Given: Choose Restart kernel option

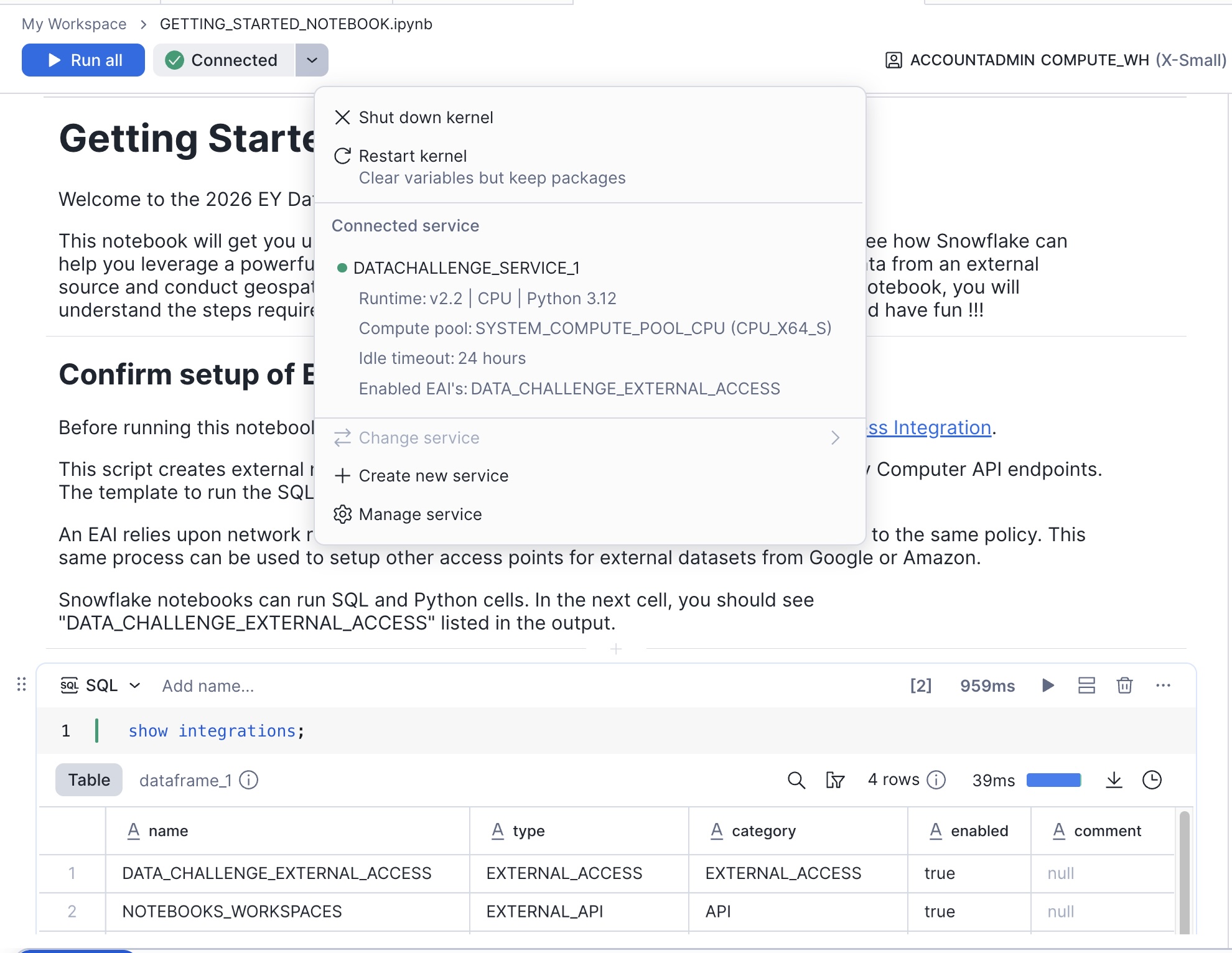Looking at the screenshot, I should pos(413,156).
